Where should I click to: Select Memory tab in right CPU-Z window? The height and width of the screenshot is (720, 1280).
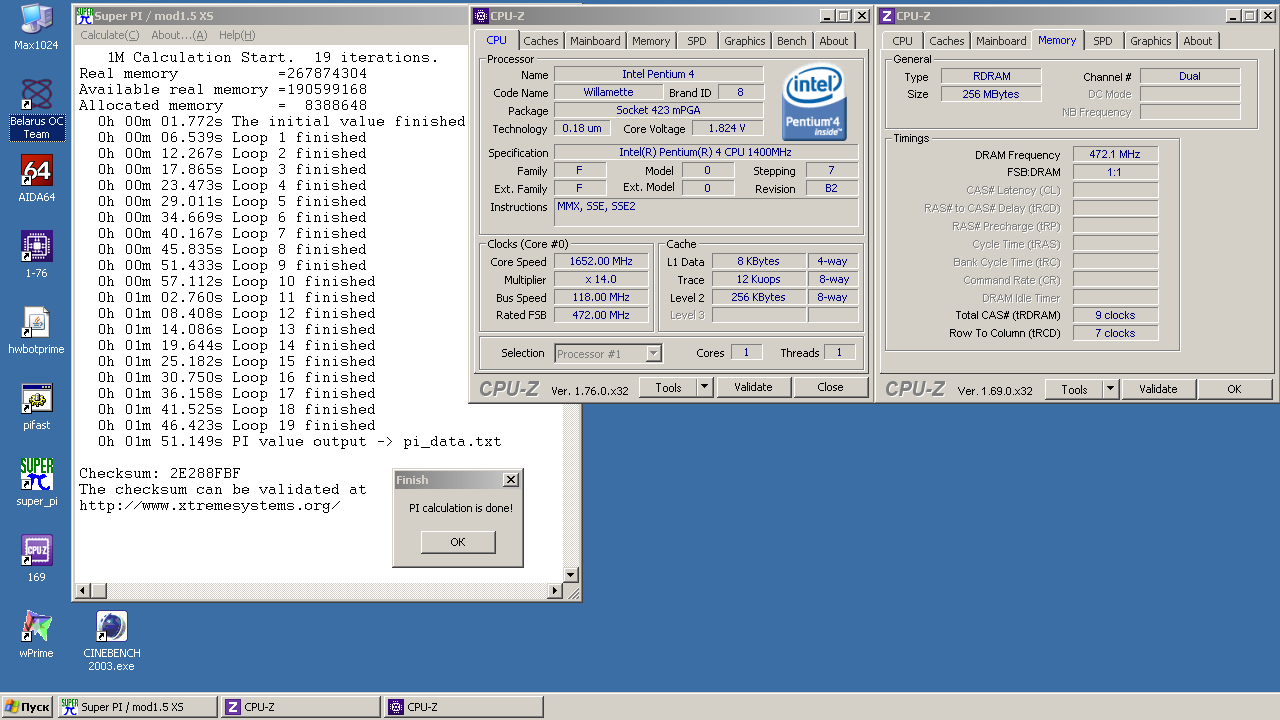pyautogui.click(x=1057, y=40)
